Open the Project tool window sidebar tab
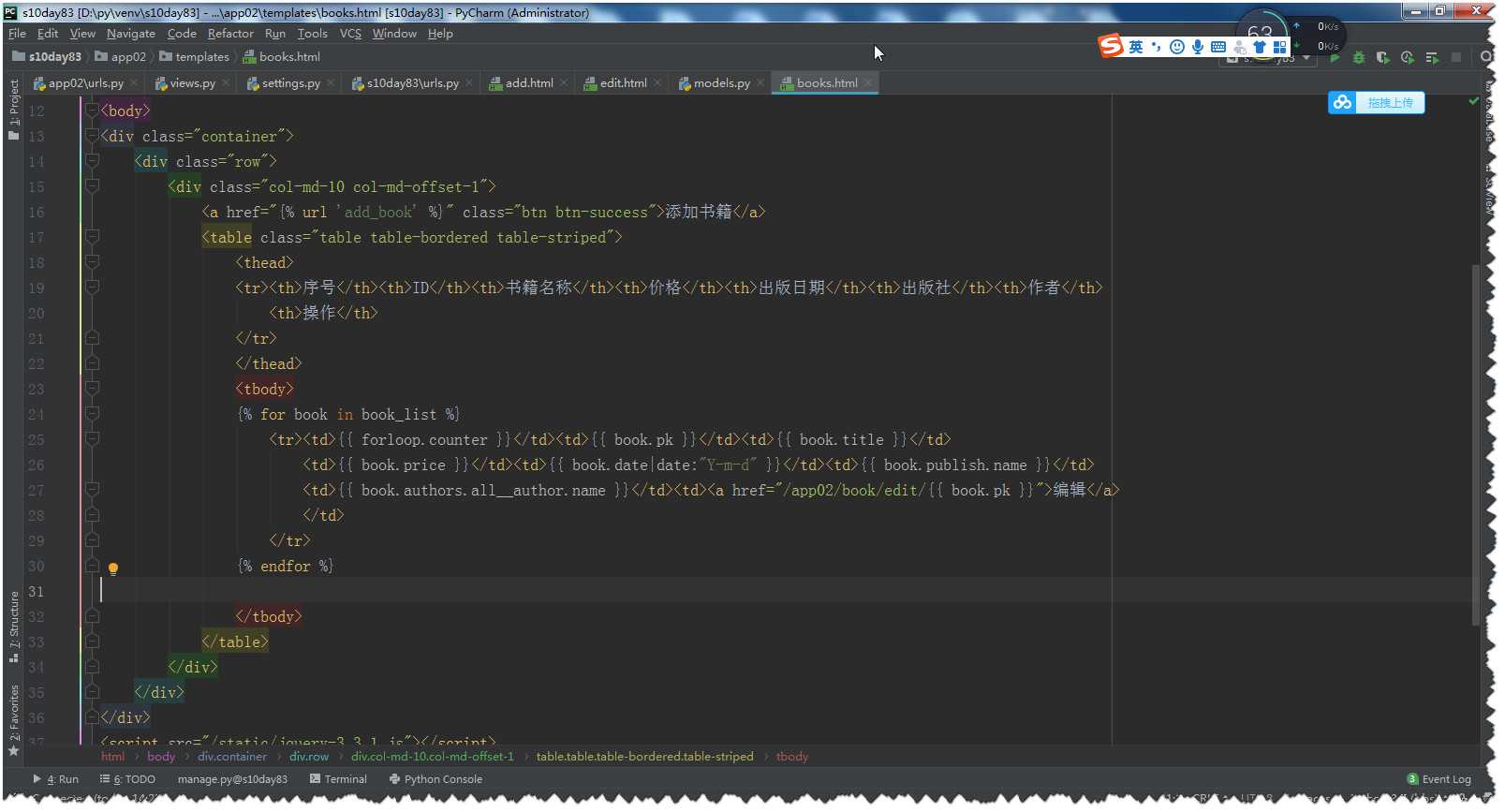The width and height of the screenshot is (1505, 812). 14,109
